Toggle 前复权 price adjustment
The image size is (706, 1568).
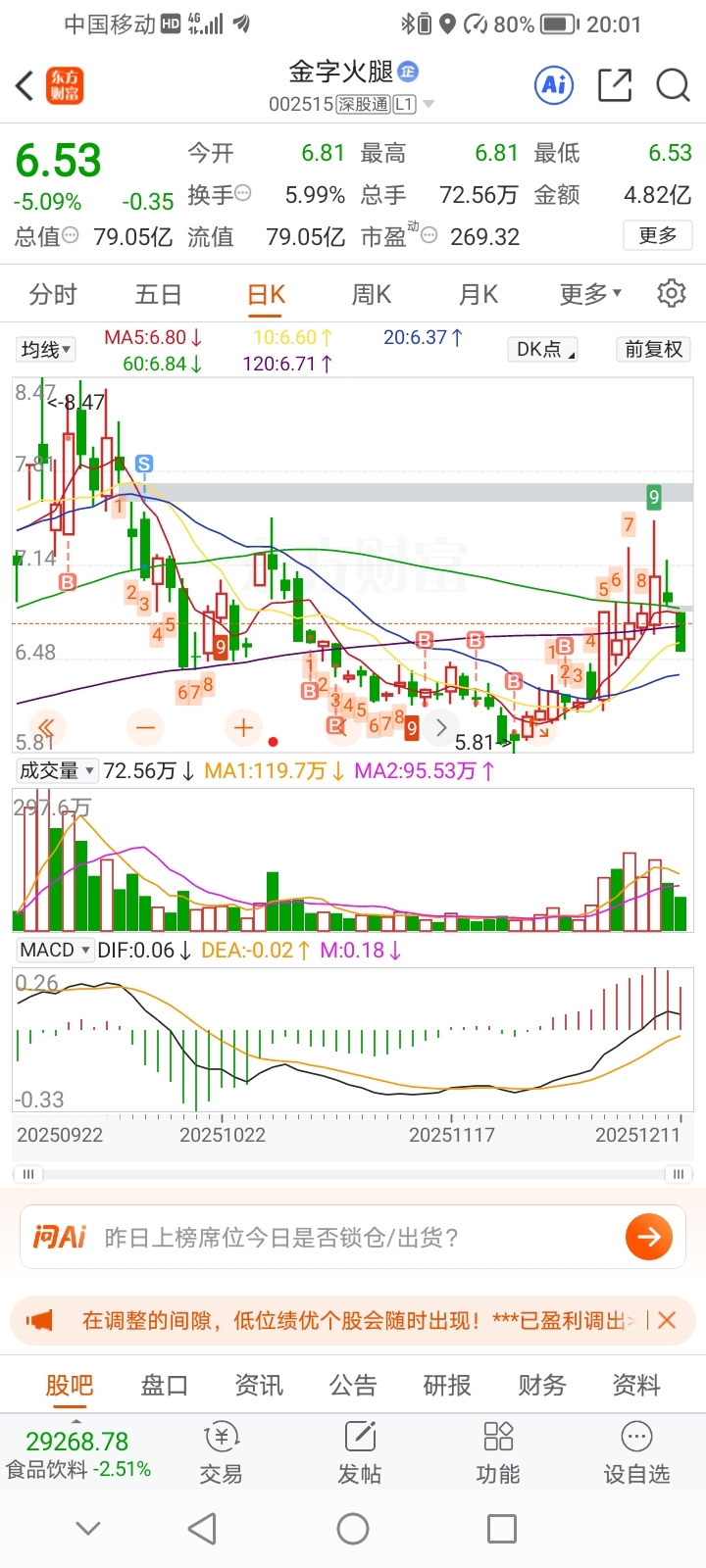click(653, 349)
